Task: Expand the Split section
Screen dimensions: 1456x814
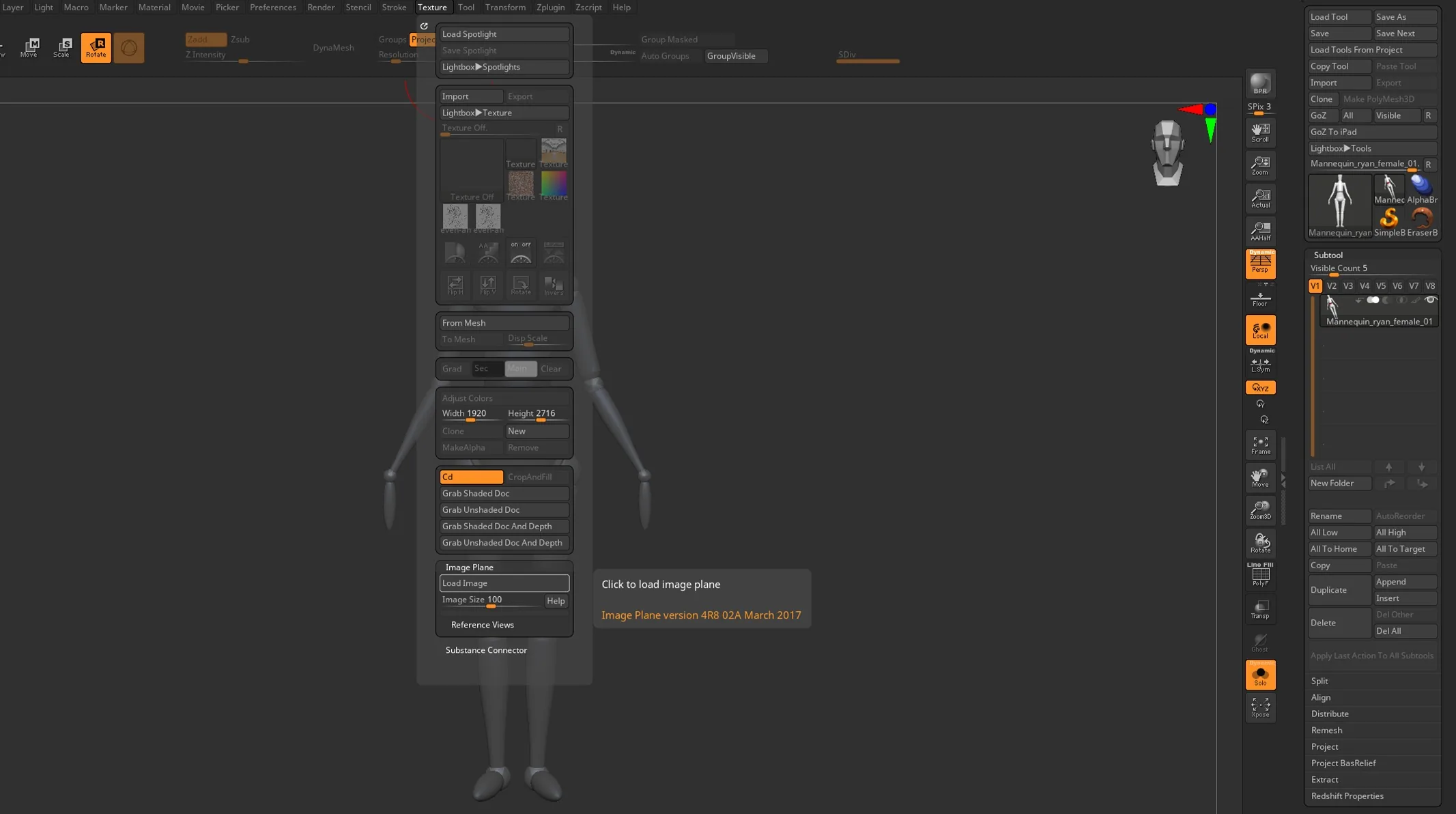Action: 1319,680
